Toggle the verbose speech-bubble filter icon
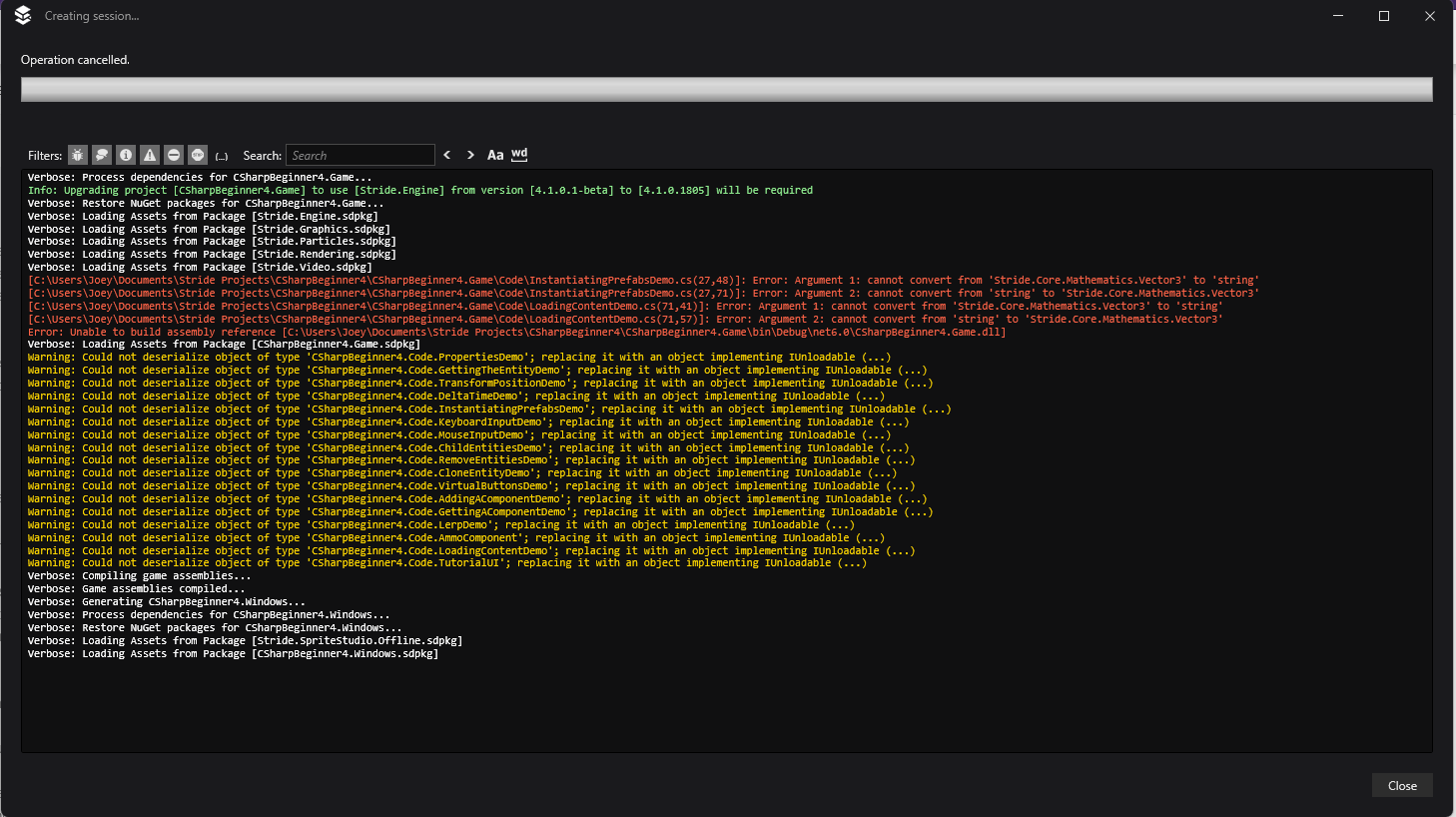Viewport: 1456px width, 817px height. (x=102, y=155)
